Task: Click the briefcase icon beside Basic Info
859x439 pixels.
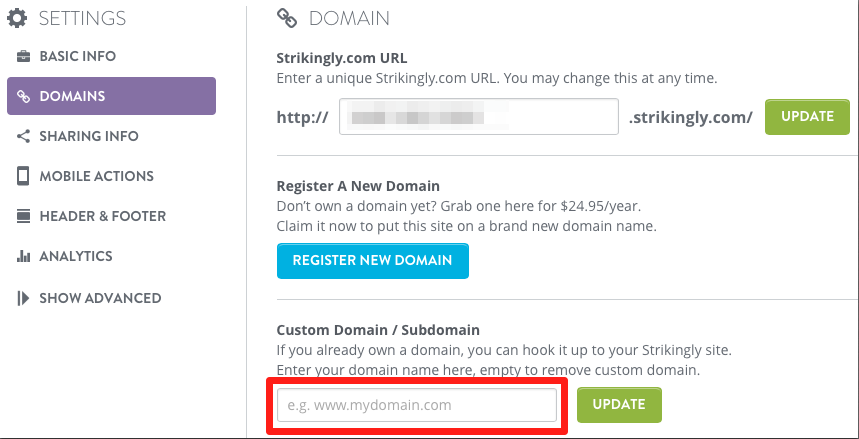Action: pos(23,56)
